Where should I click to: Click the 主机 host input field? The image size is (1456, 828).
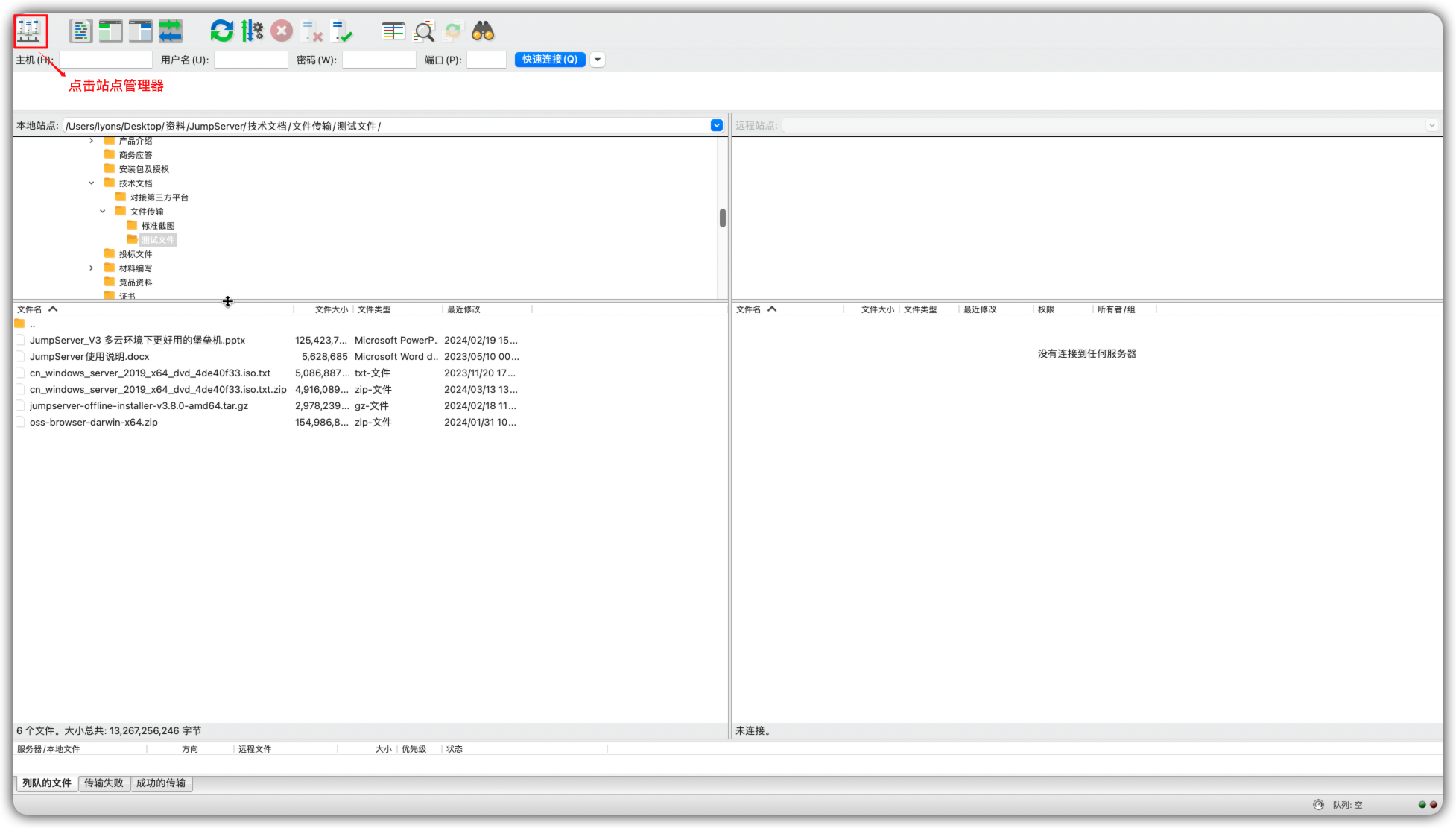(x=105, y=60)
